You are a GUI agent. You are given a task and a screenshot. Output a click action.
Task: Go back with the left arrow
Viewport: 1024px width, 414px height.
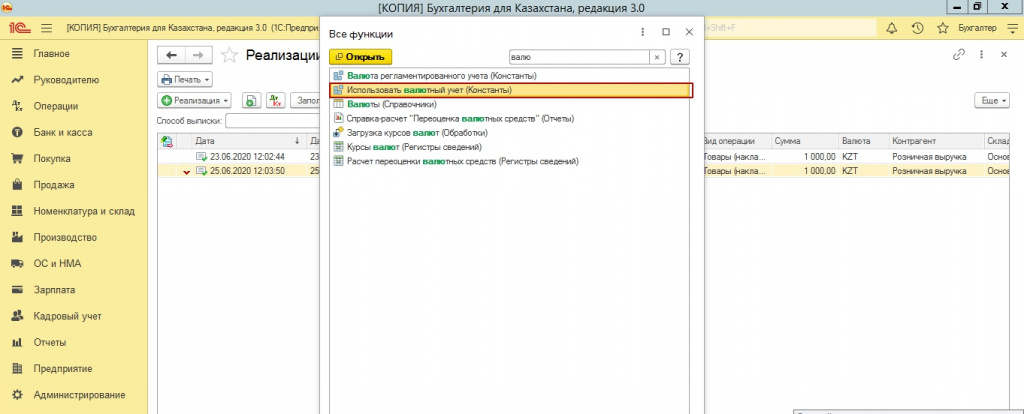click(x=172, y=55)
